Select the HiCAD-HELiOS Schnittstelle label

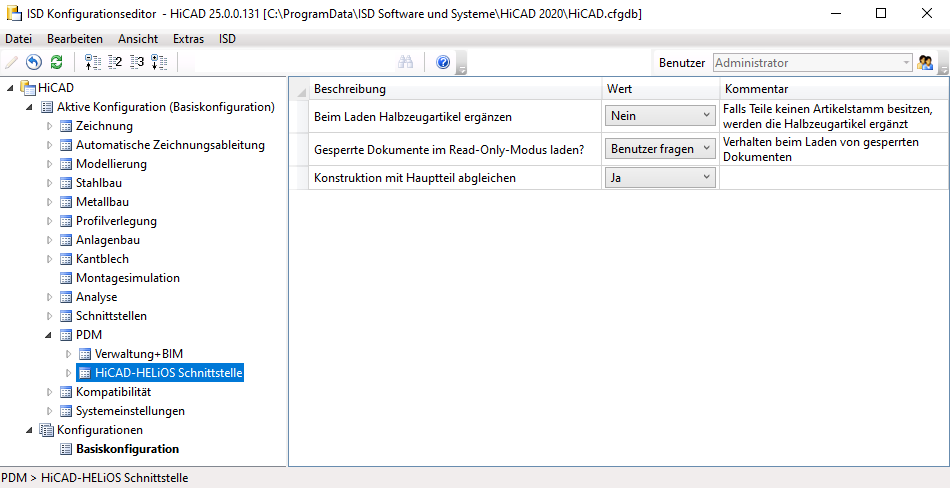point(169,373)
